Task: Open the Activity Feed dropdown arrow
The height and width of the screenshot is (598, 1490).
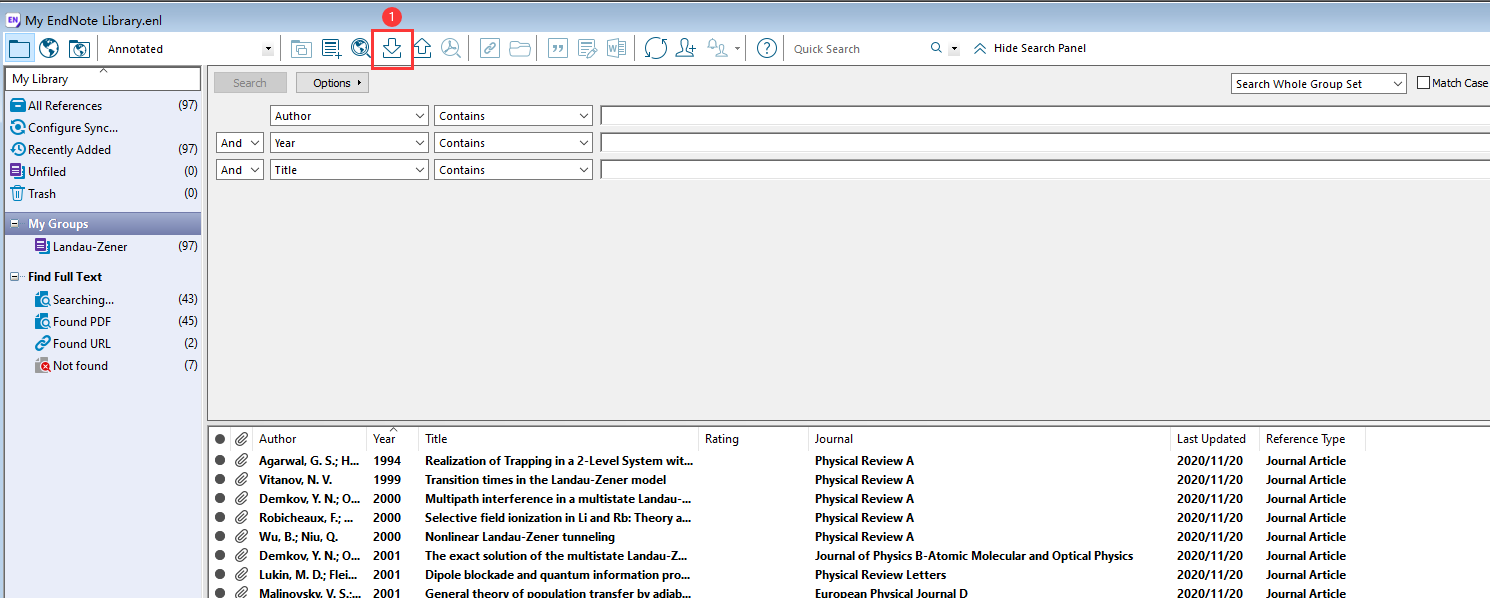Action: tap(738, 48)
